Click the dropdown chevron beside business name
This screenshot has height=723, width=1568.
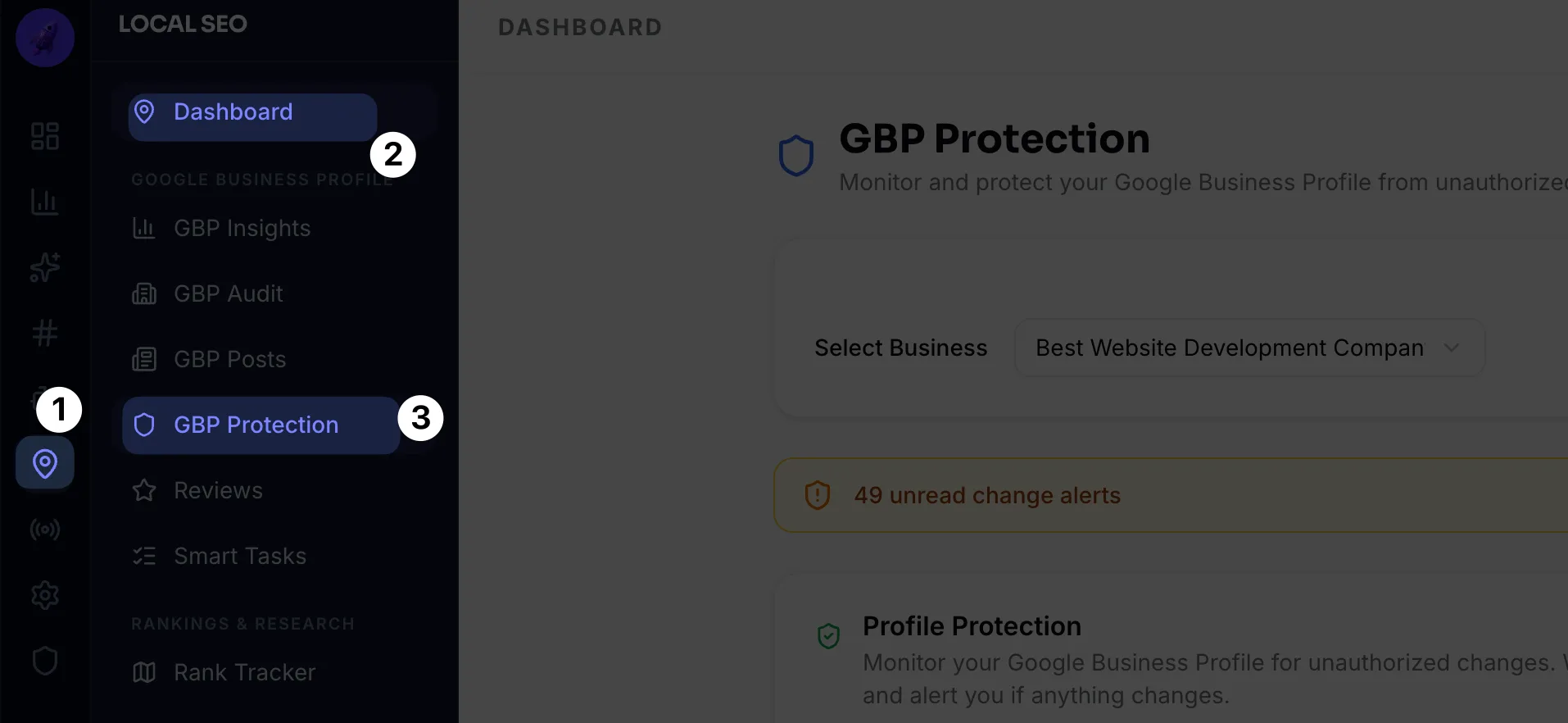[1451, 348]
